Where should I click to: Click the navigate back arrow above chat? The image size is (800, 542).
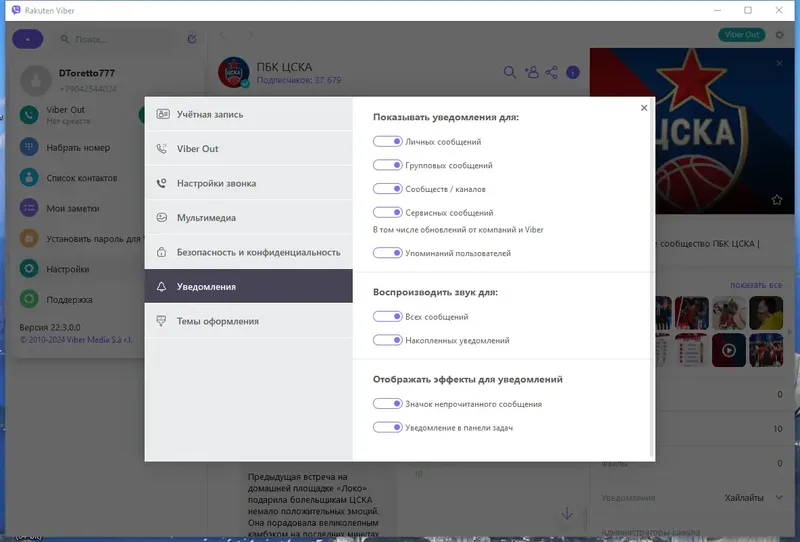pos(222,35)
